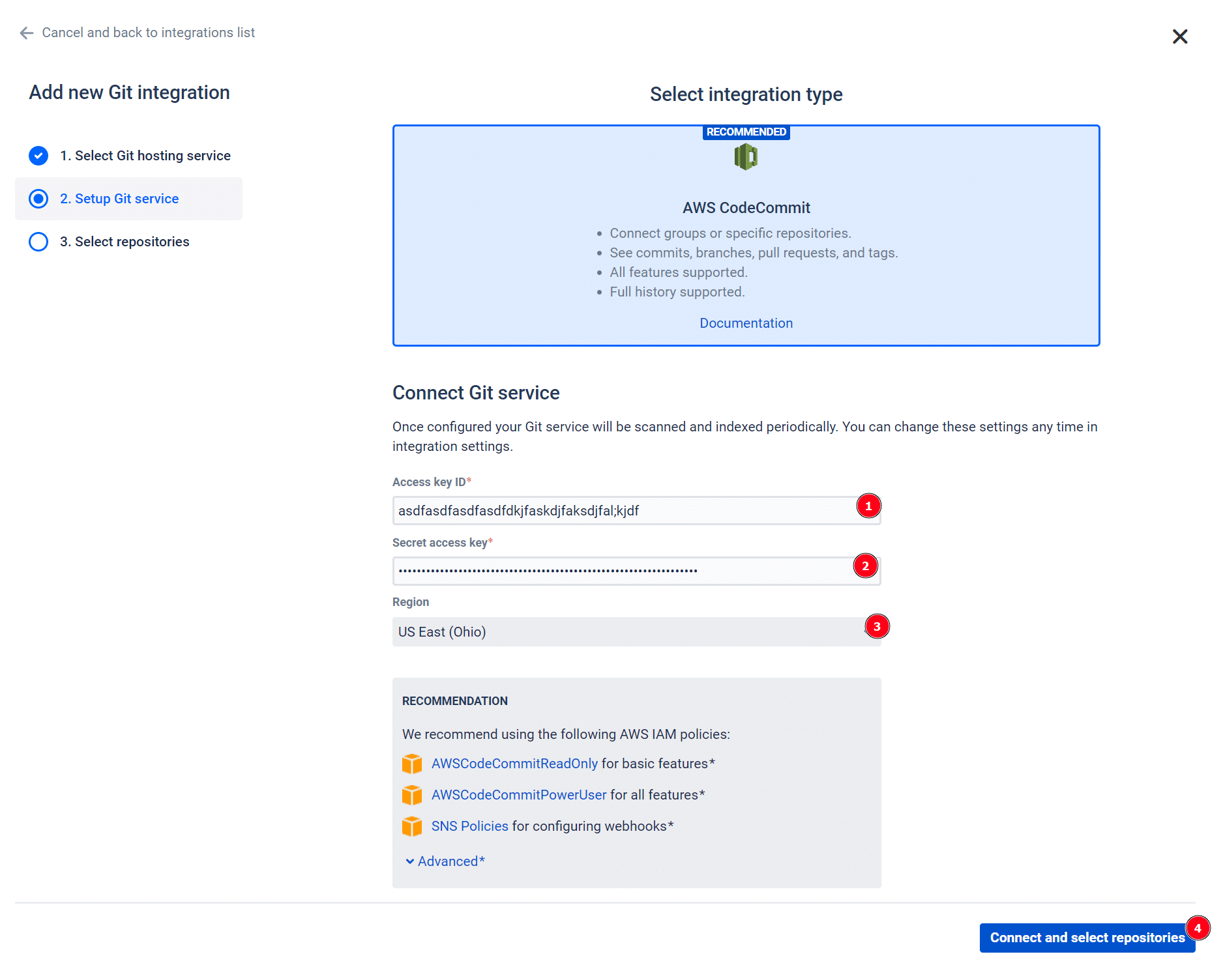This screenshot has height=980, width=1223.
Task: Click the RECOMMENDED badge on the card
Action: (746, 132)
